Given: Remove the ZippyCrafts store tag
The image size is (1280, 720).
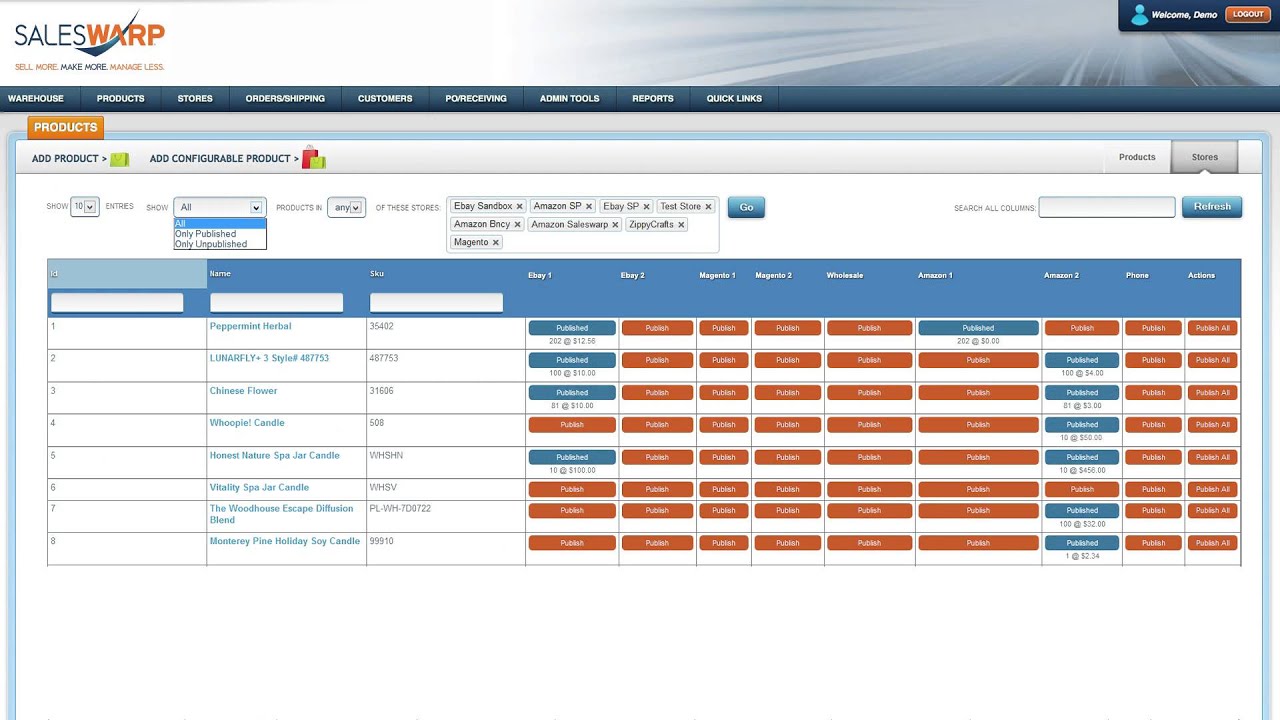Looking at the screenshot, I should [681, 225].
